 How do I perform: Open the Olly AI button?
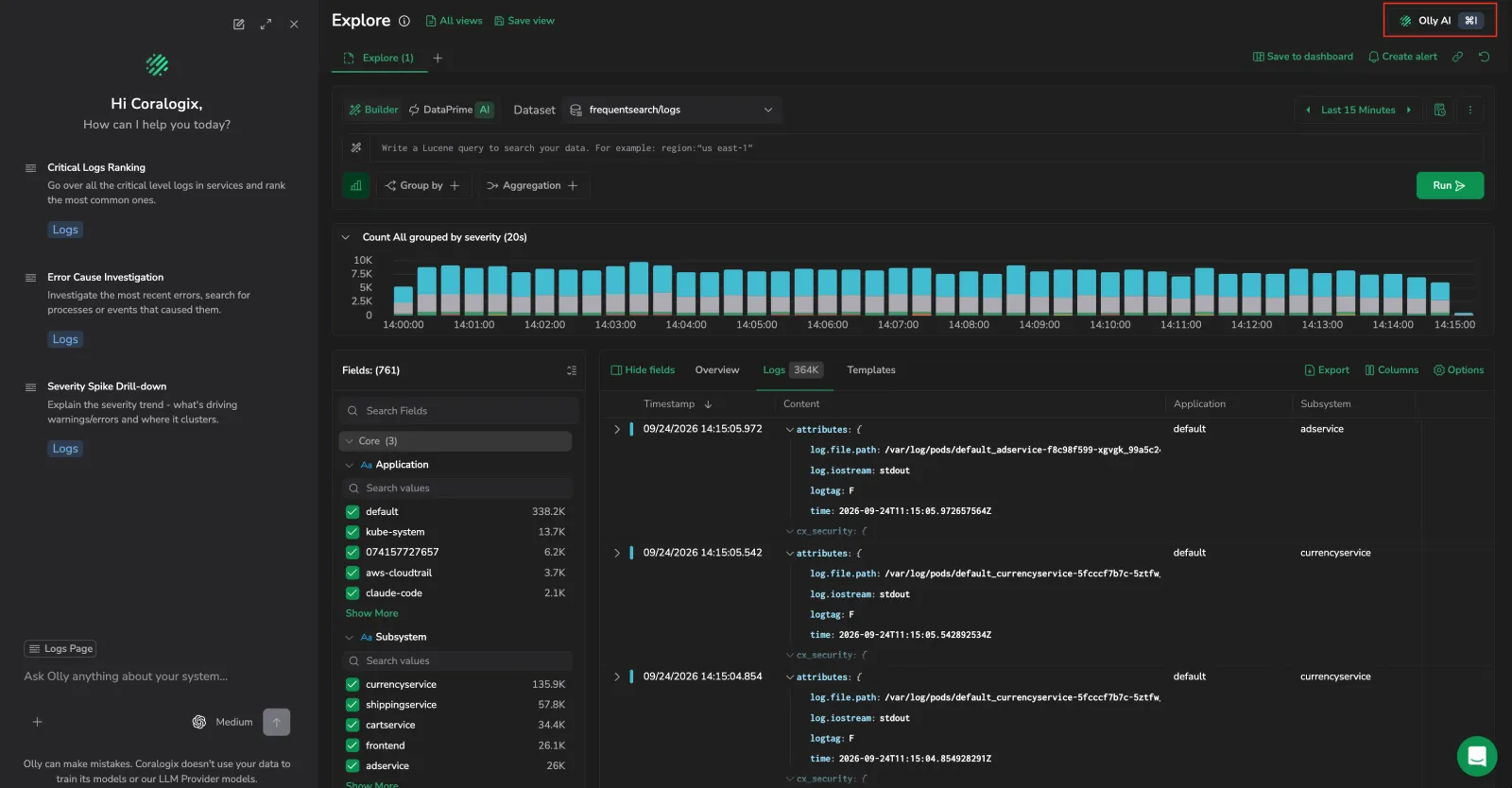[1440, 21]
